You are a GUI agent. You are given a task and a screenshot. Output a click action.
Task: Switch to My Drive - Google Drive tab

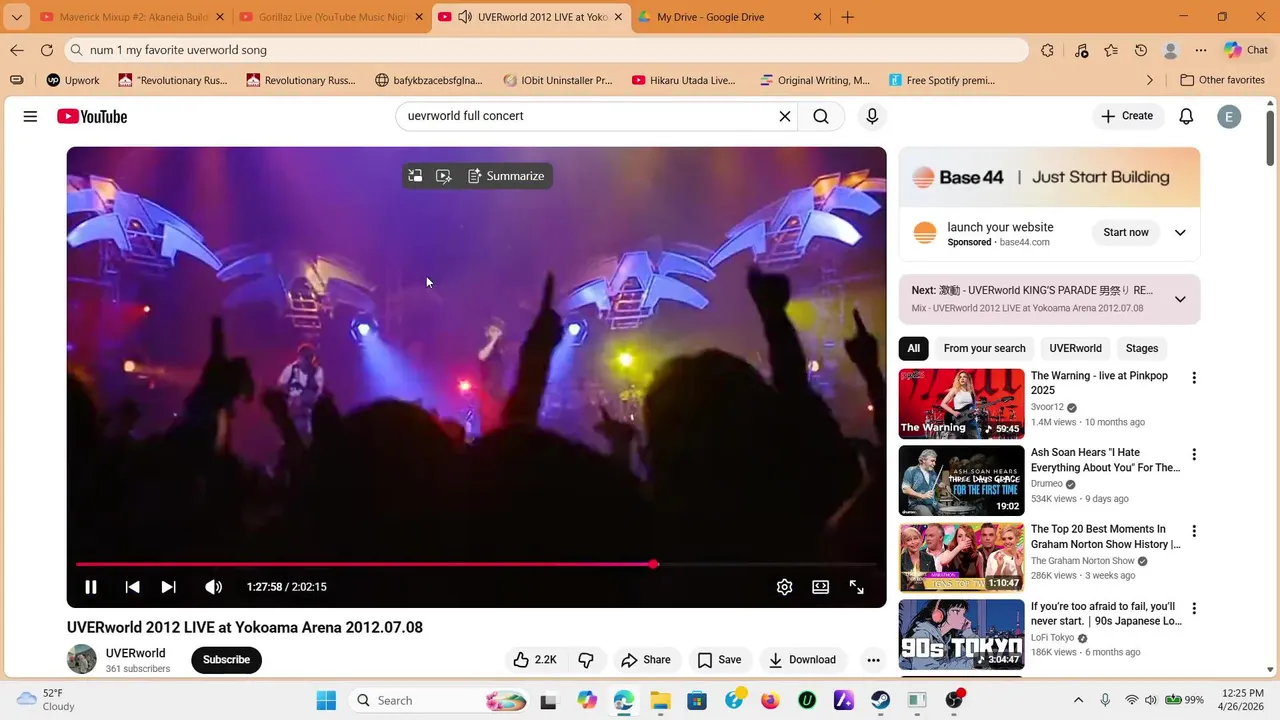pos(731,17)
